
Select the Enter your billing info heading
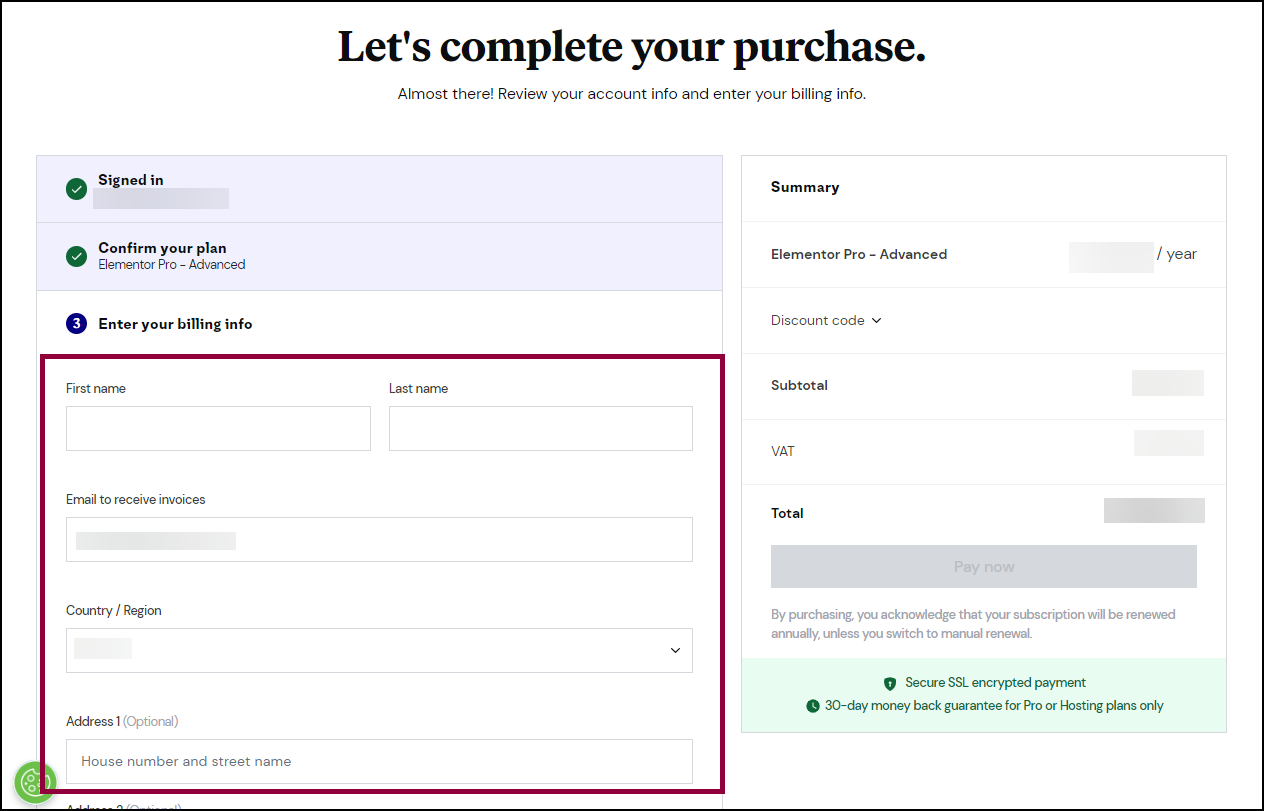tap(175, 324)
